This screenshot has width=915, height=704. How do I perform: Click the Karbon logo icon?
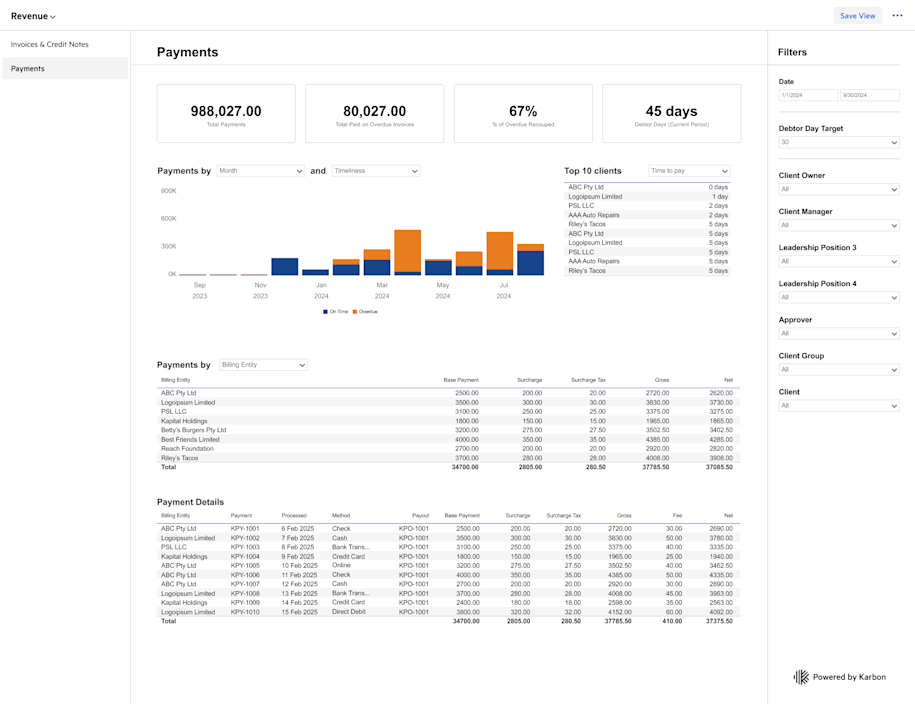(799, 677)
